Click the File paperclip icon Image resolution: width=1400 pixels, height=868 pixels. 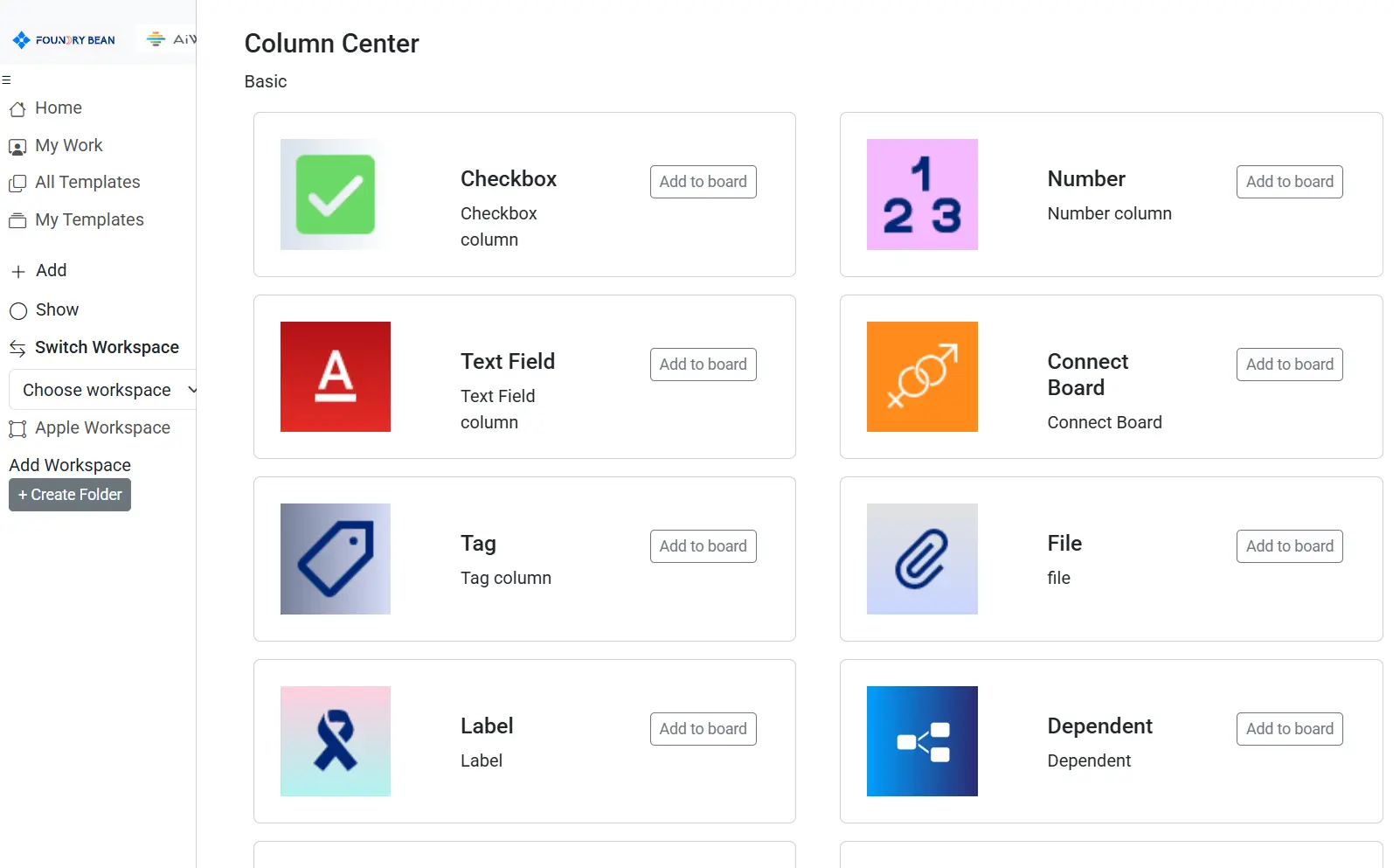(x=922, y=559)
